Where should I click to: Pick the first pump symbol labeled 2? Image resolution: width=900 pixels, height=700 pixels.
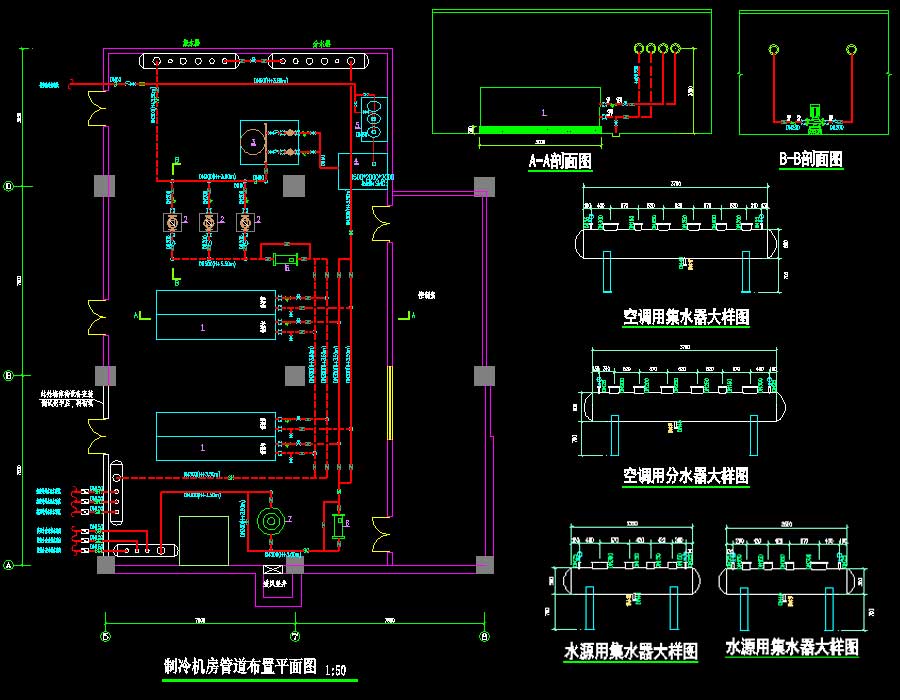172,223
